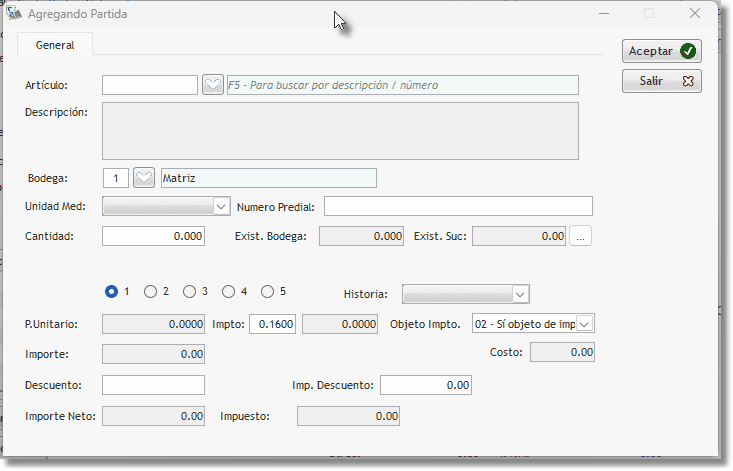
Task: Click the F5 search by description field
Action: 402,85
